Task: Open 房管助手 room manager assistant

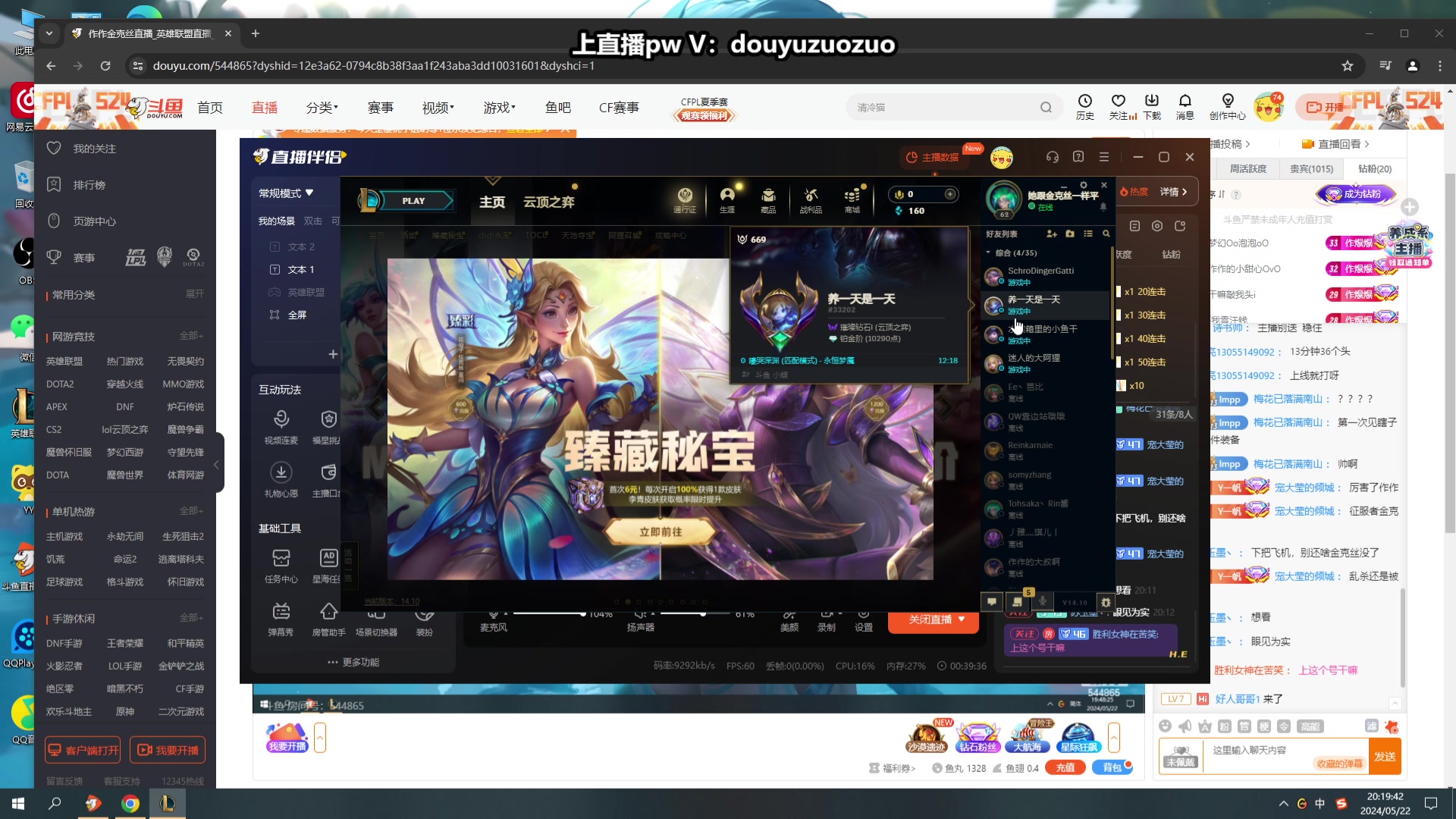Action: pyautogui.click(x=328, y=619)
